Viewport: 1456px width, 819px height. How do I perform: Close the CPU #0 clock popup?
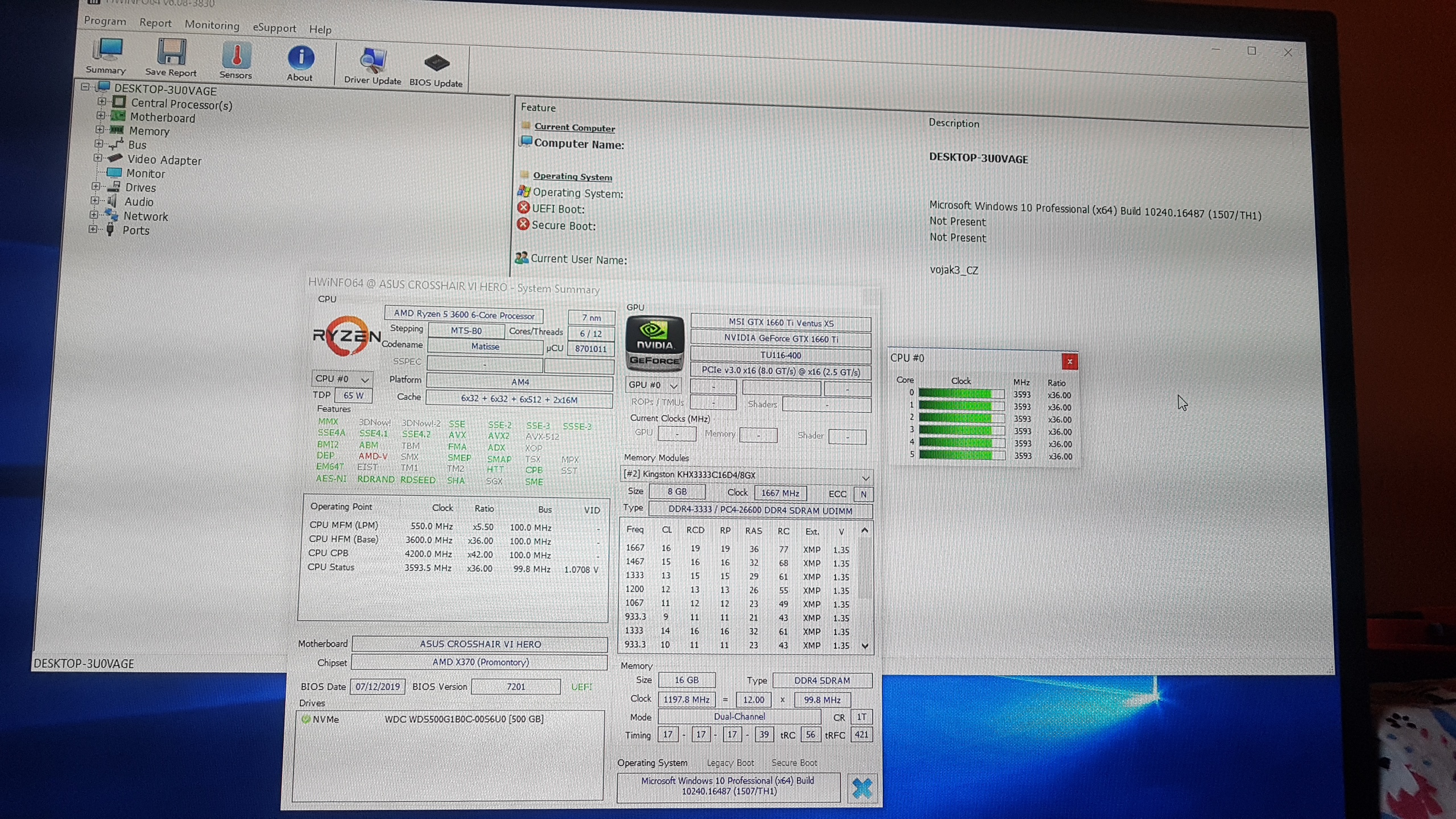(x=1069, y=361)
